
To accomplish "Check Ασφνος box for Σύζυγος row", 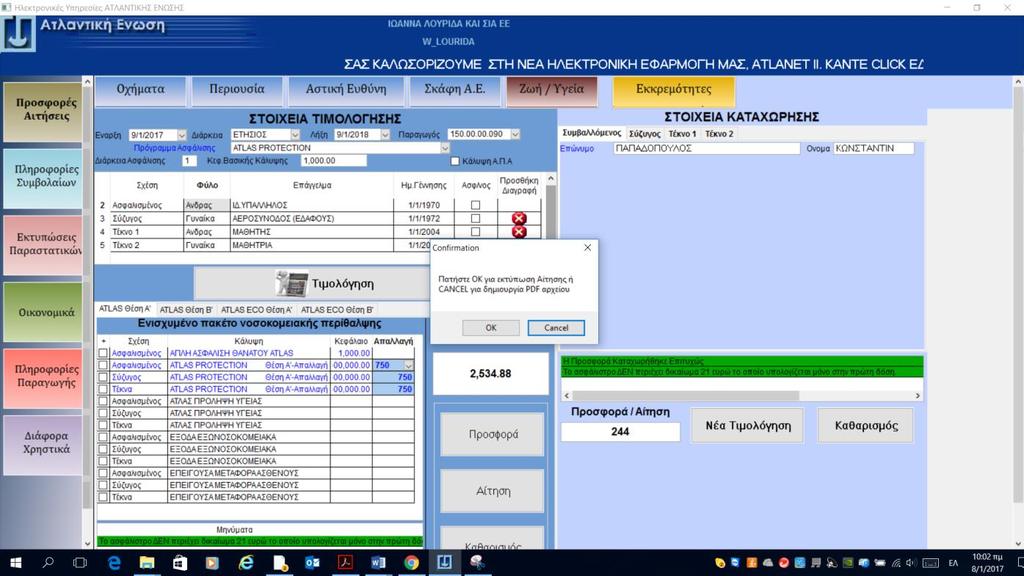I will coord(475,219).
